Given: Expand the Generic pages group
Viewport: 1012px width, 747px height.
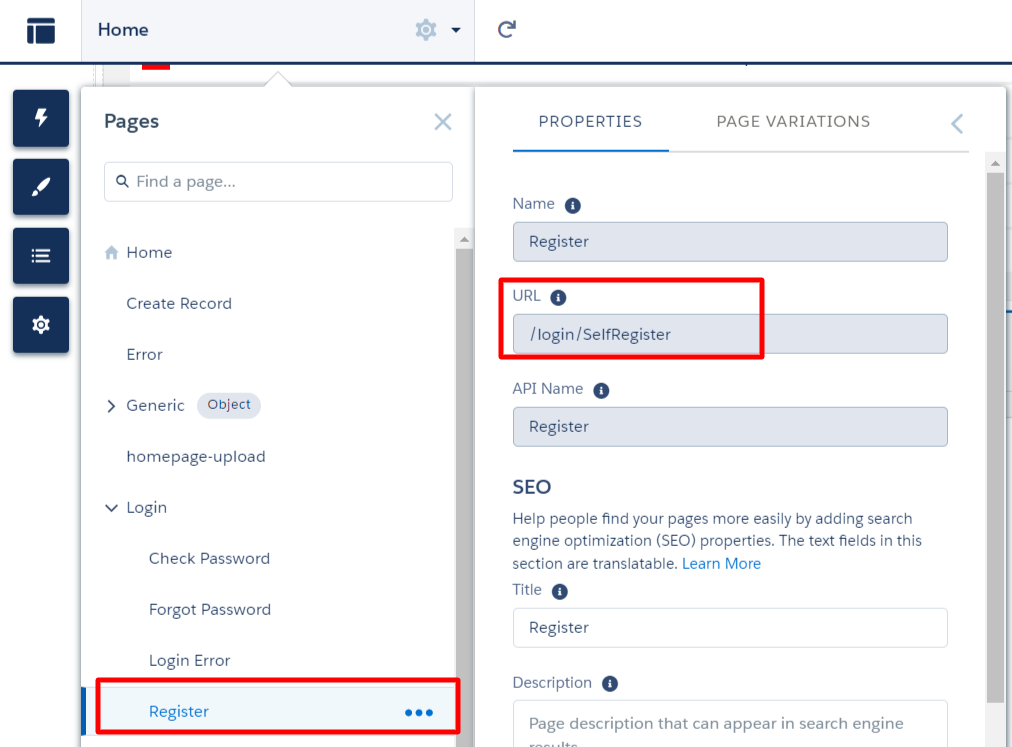Looking at the screenshot, I should pyautogui.click(x=111, y=406).
